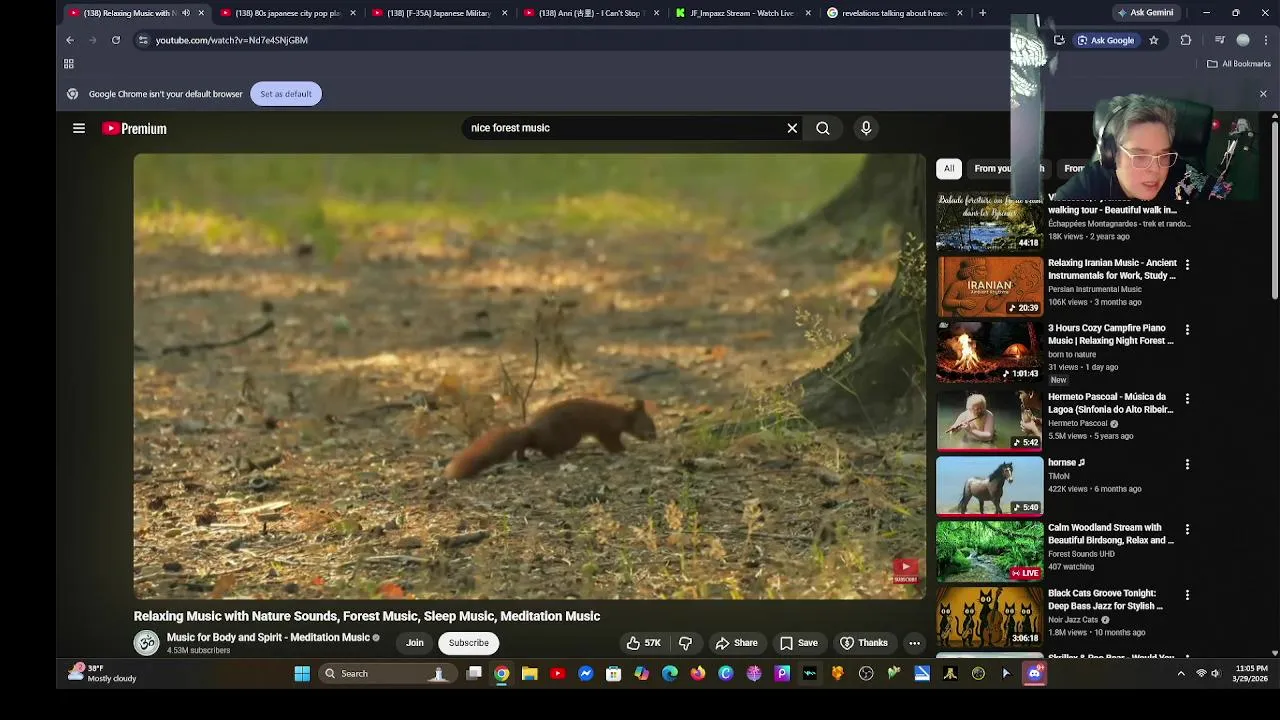
Task: Open options for Relaxing Iranian Music video
Action: pos(1187,265)
